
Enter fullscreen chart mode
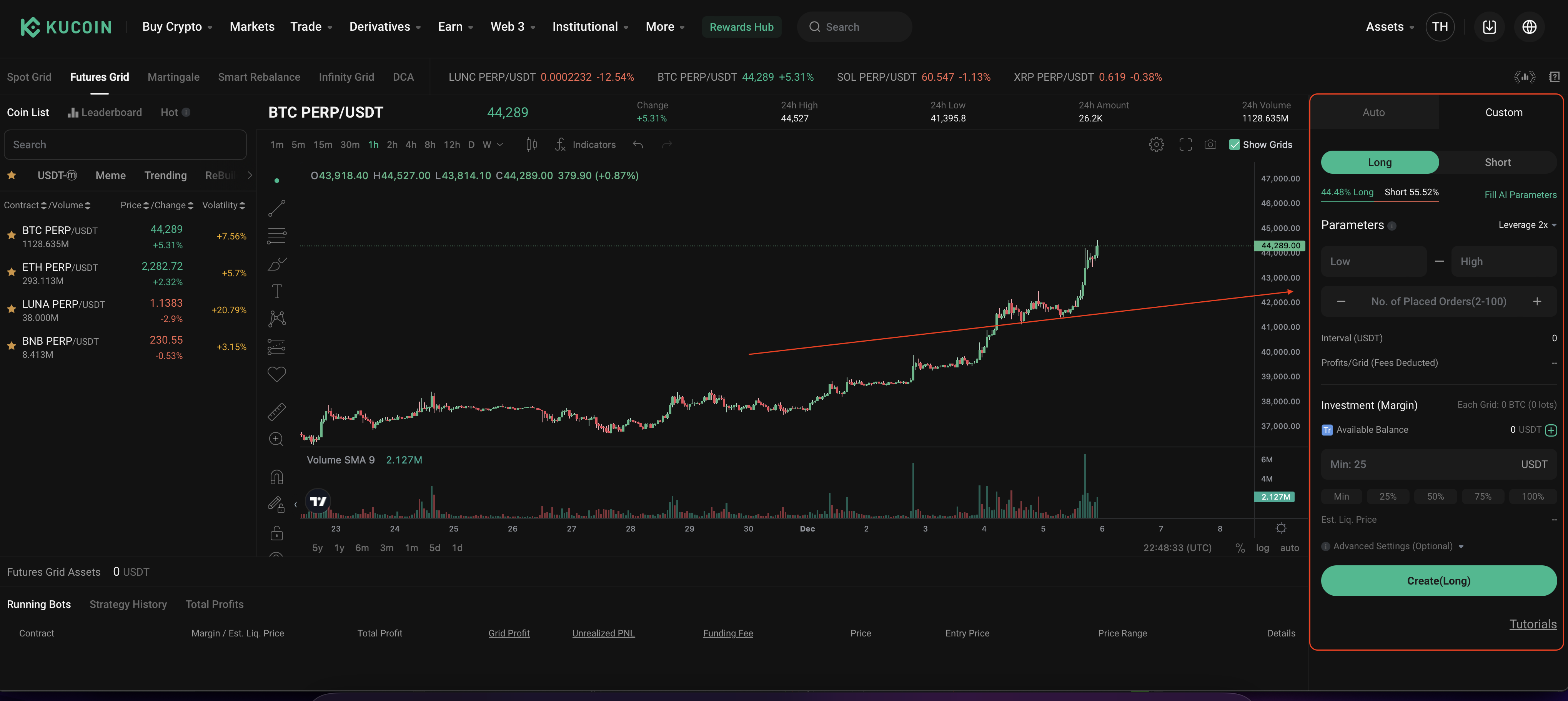pos(1185,144)
